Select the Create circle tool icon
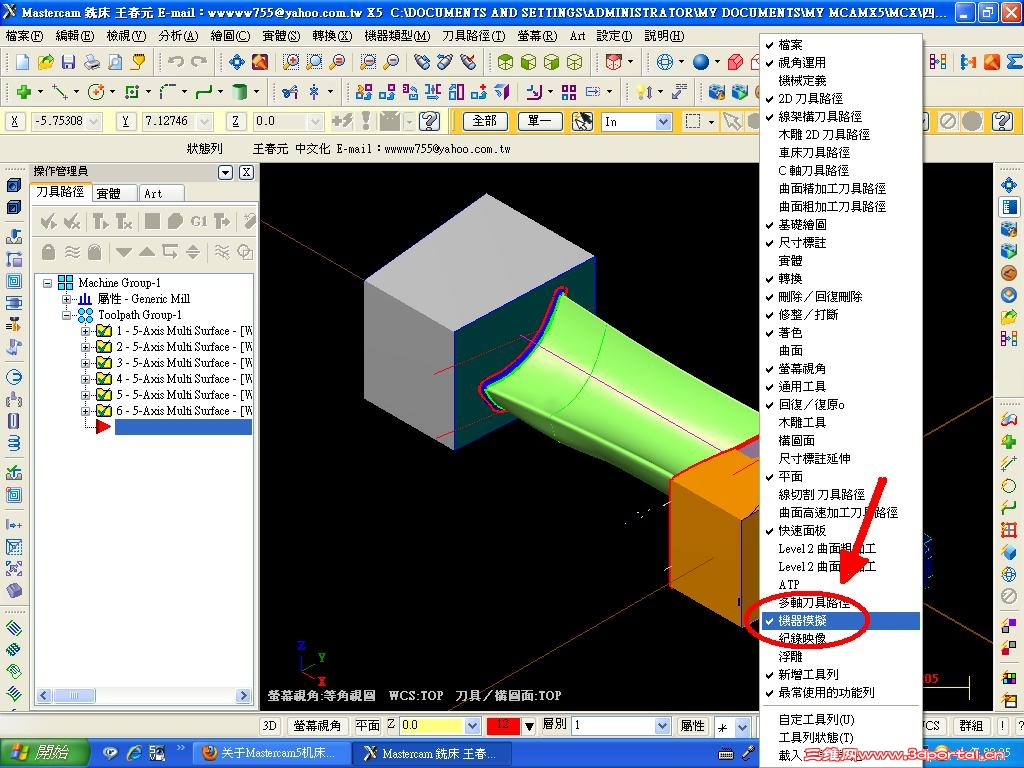 tap(96, 92)
